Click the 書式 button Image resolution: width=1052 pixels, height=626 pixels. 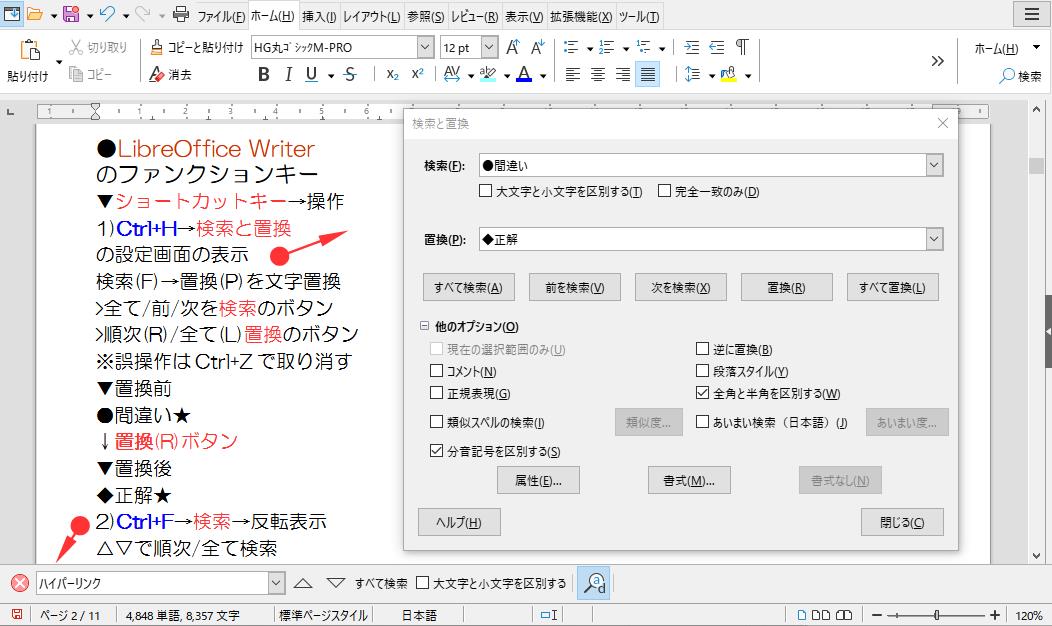click(x=689, y=480)
